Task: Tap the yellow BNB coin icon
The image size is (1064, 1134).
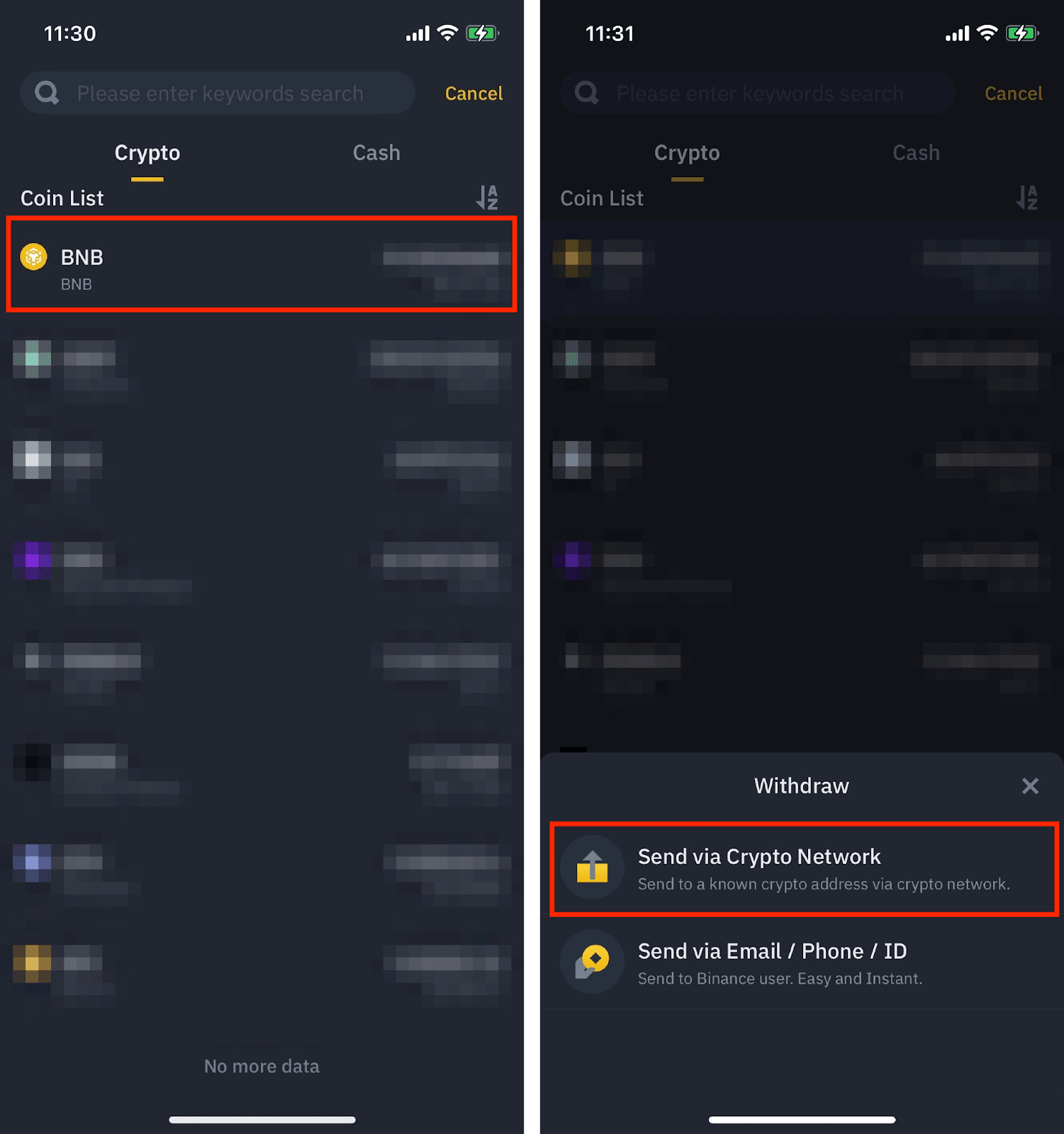Action: click(x=33, y=257)
